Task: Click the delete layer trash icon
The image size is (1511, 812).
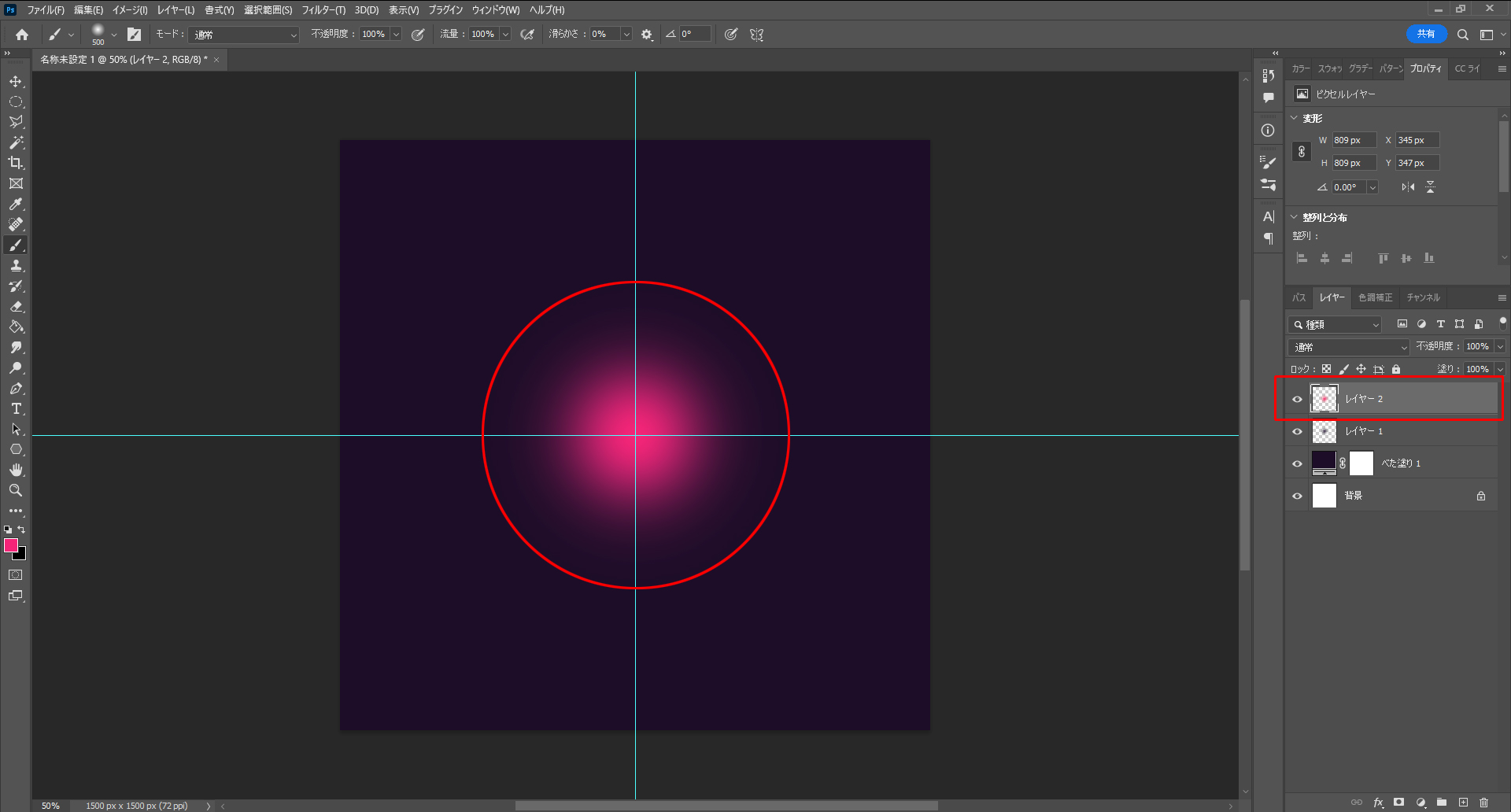Action: pos(1483,803)
